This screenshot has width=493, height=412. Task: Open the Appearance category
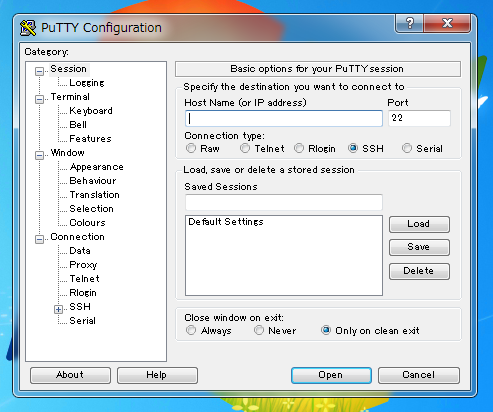pos(97,167)
